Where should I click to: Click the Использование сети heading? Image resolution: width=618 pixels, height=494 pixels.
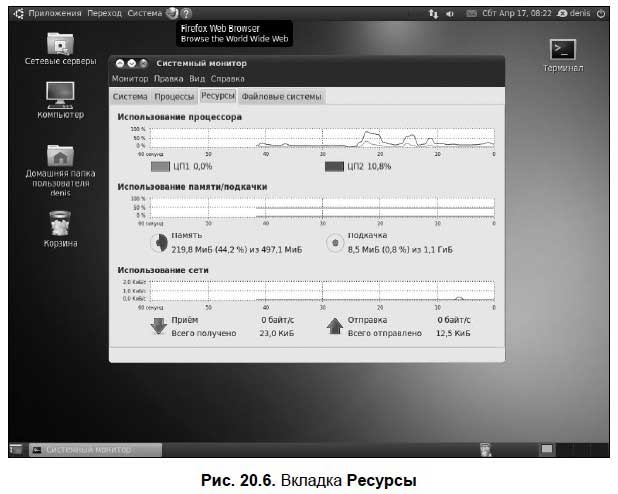click(163, 270)
